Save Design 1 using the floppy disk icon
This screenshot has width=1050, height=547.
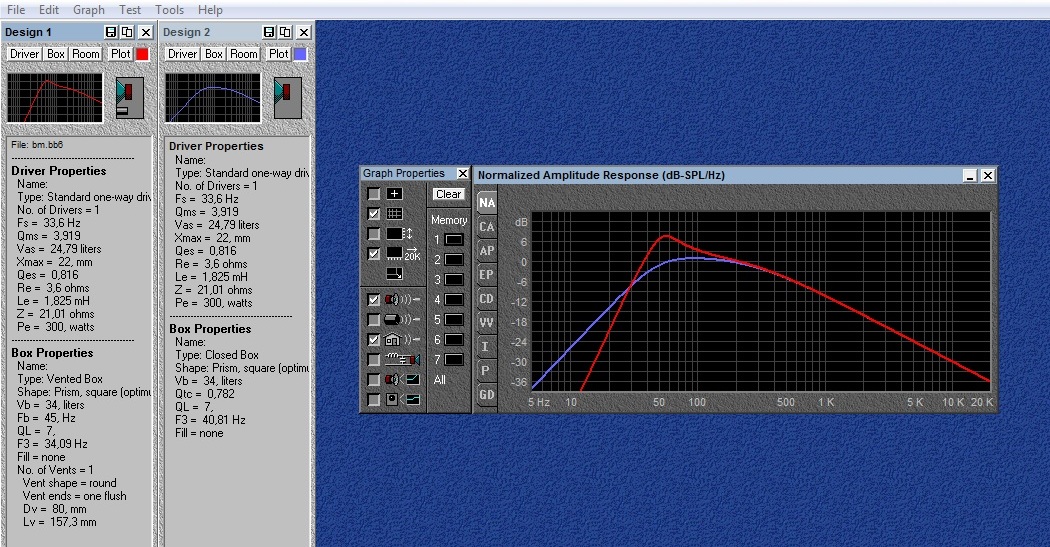coord(110,33)
